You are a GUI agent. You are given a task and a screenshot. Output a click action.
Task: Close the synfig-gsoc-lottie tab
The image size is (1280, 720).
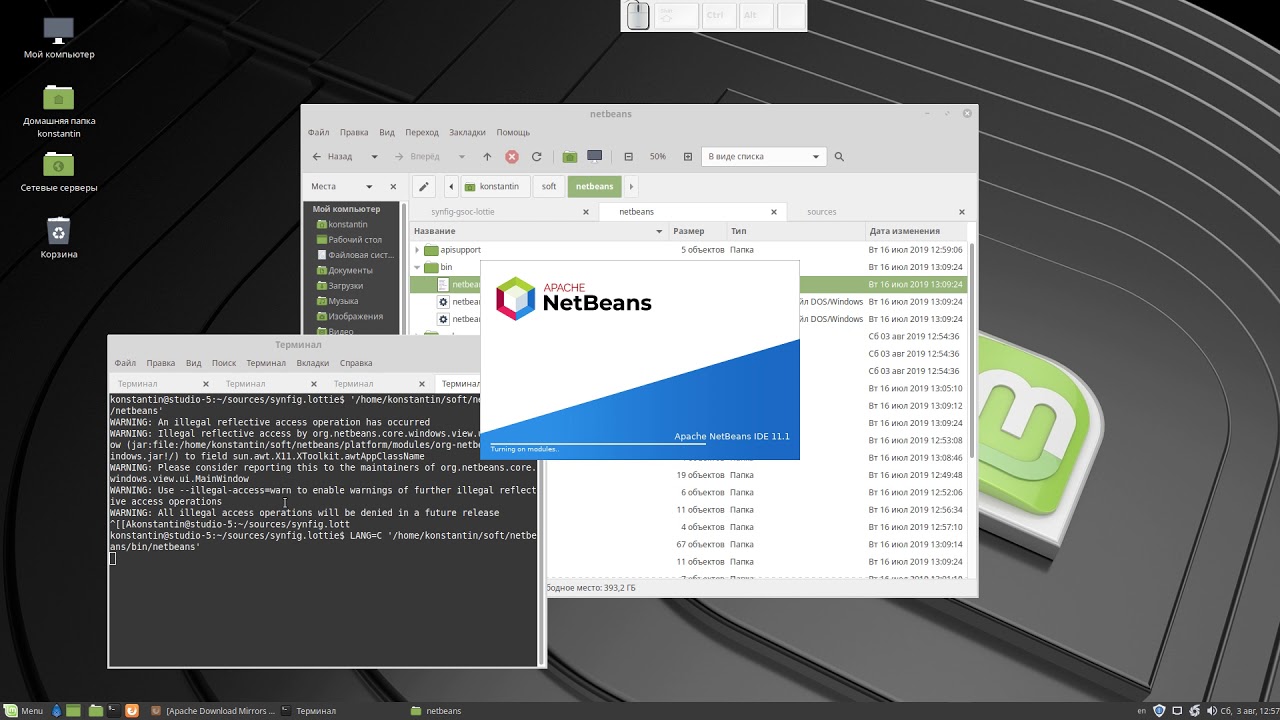click(x=586, y=212)
